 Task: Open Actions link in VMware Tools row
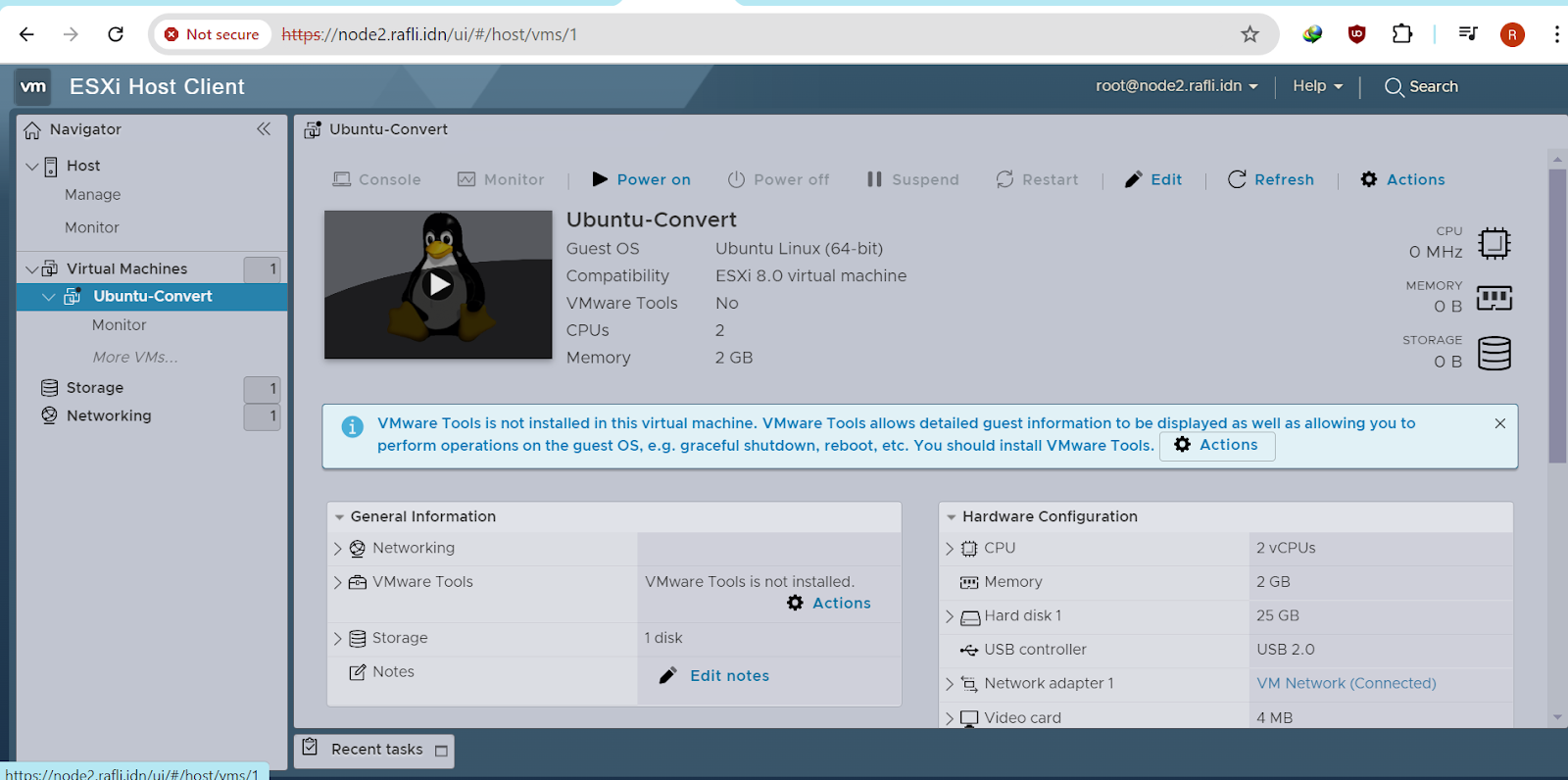click(x=829, y=603)
